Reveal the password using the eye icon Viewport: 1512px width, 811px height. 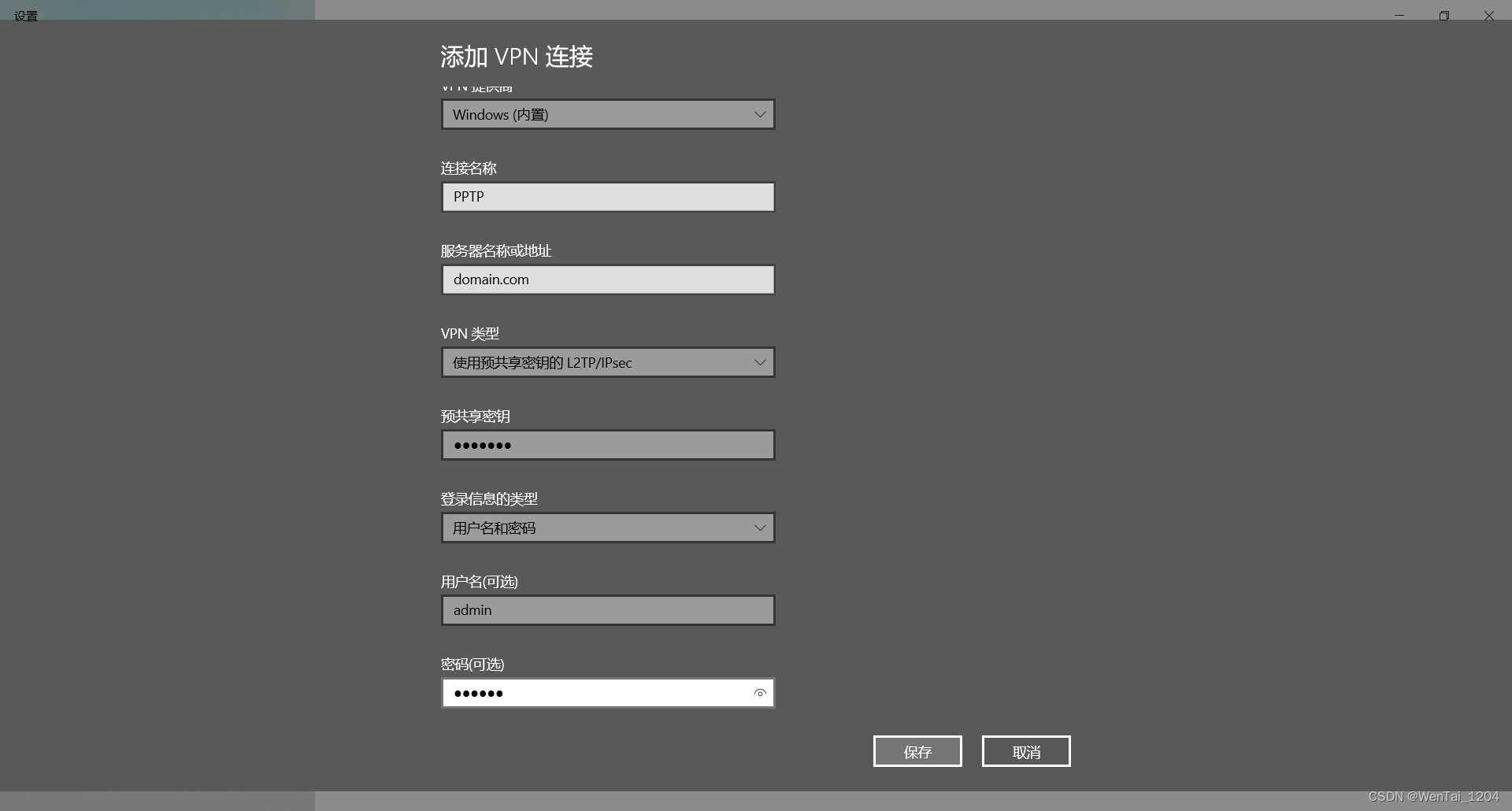760,693
